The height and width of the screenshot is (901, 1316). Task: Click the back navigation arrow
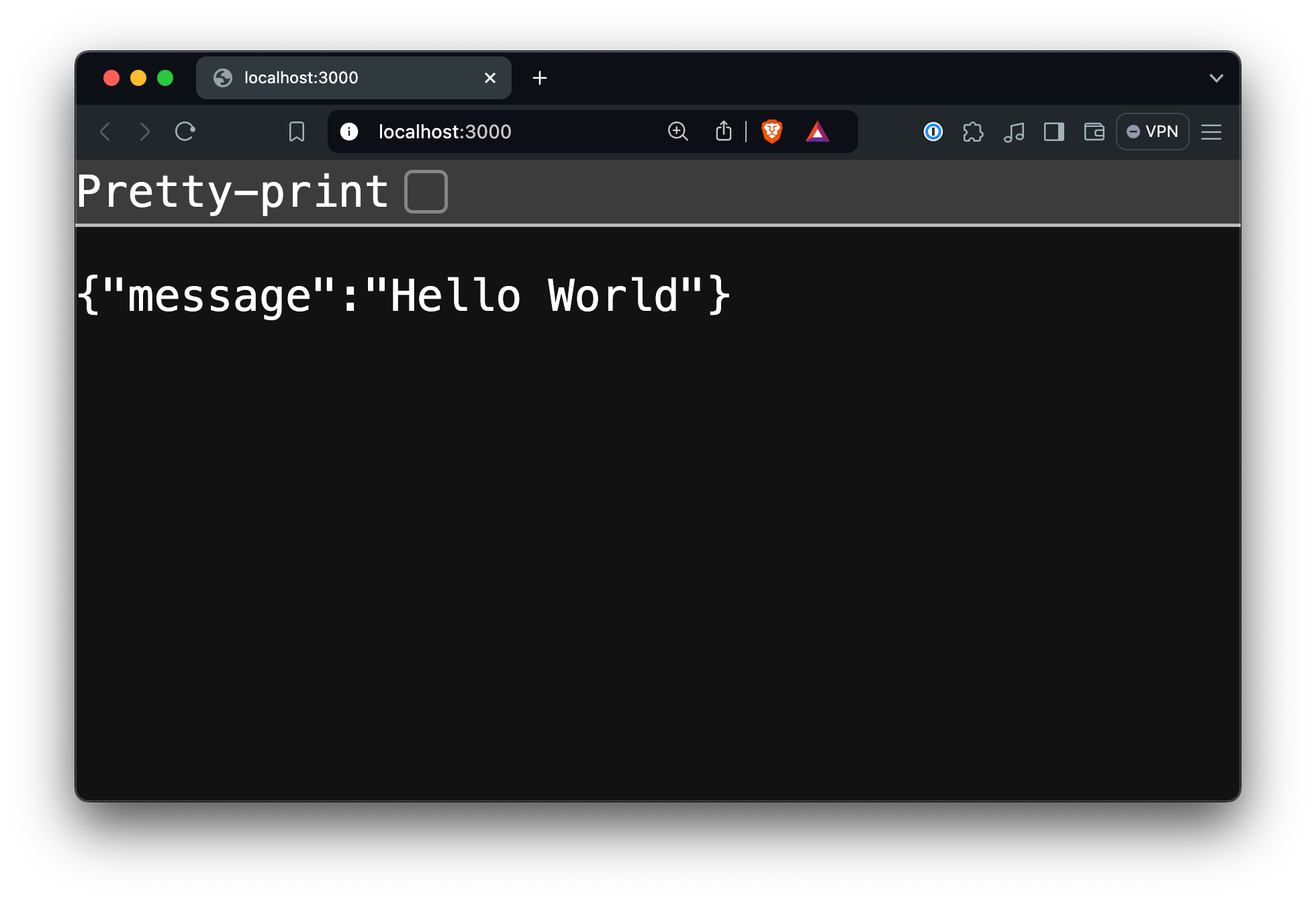105,132
